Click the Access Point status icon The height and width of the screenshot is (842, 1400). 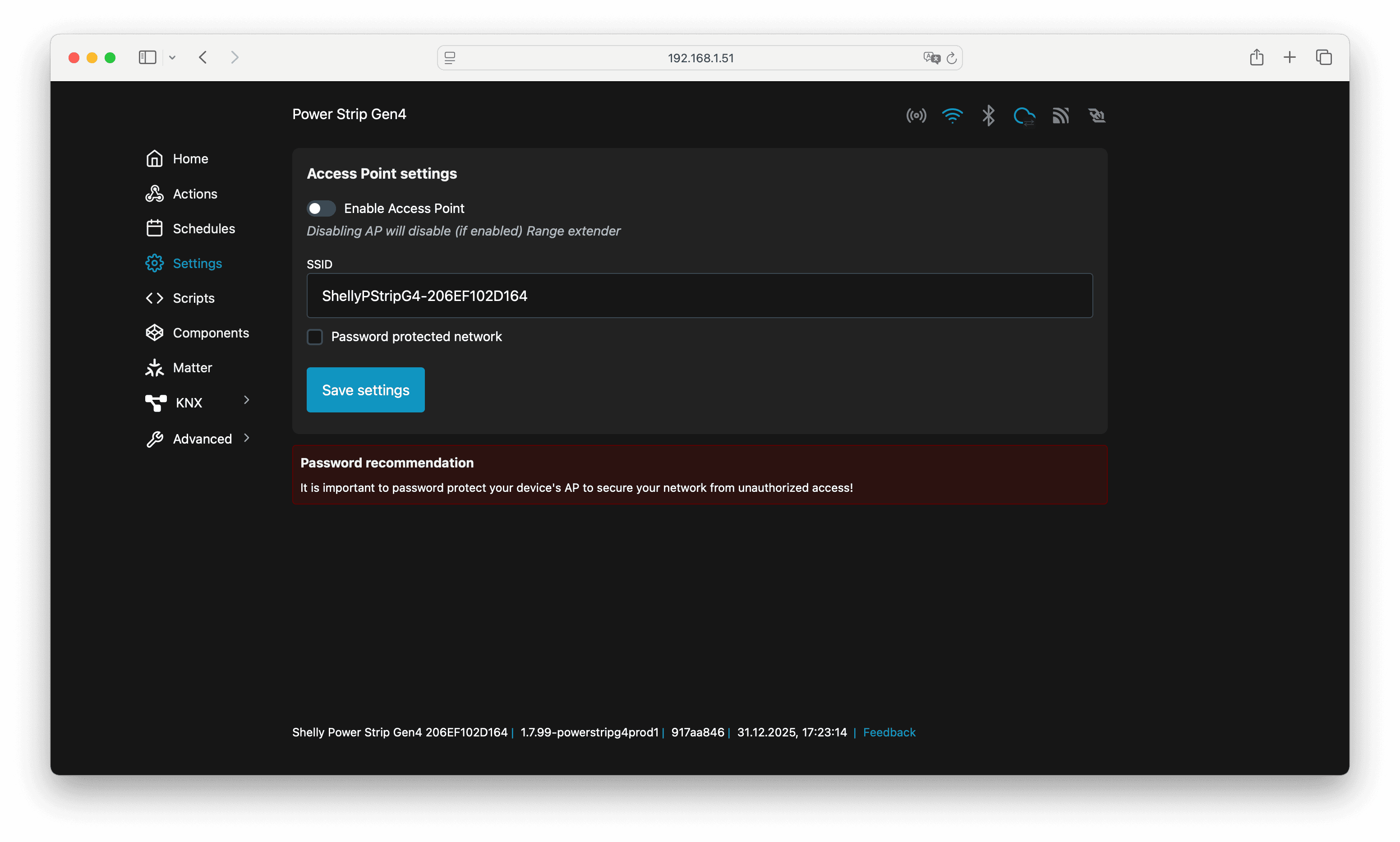(916, 116)
